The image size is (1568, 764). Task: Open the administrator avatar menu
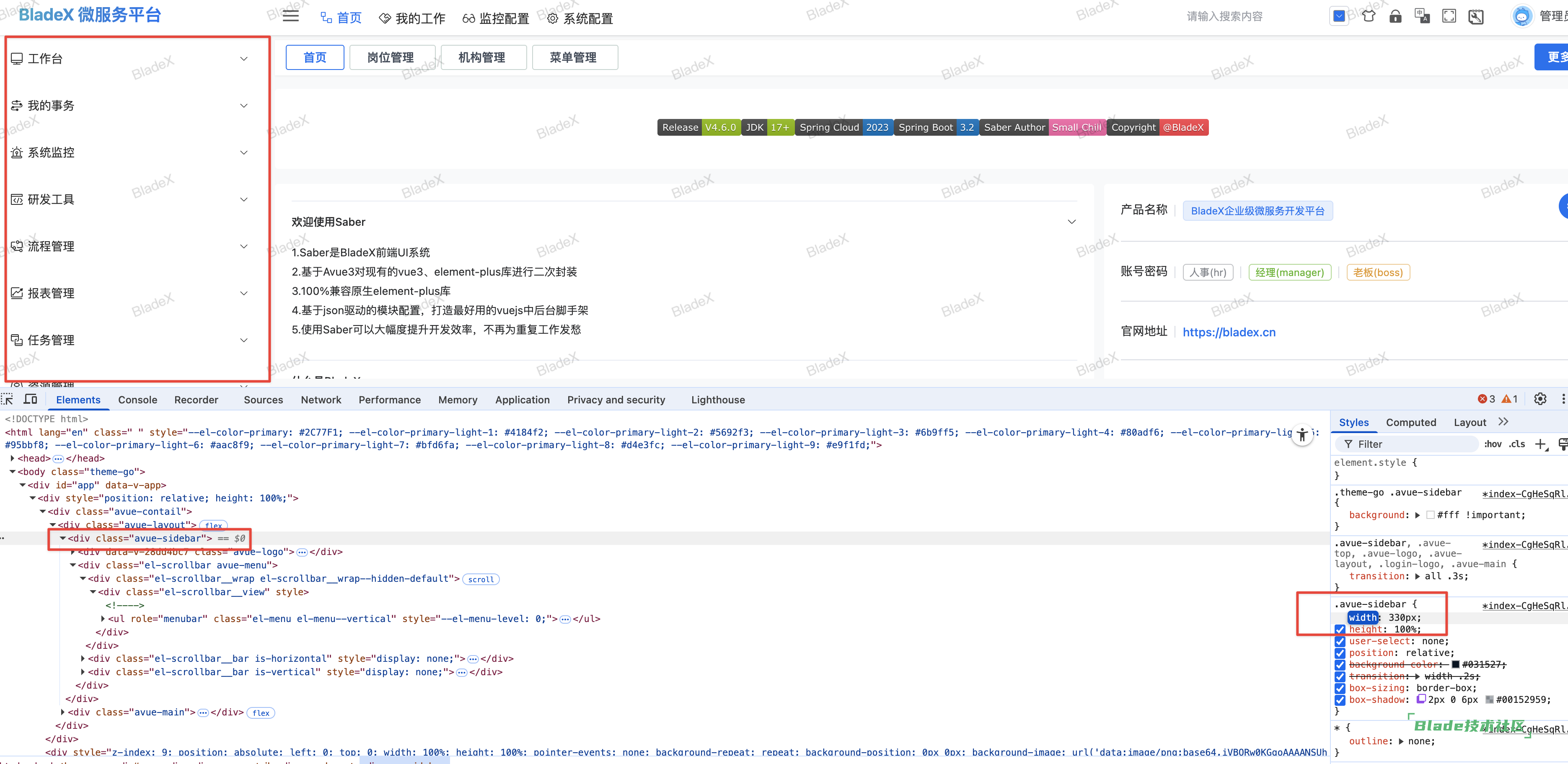coord(1522,16)
